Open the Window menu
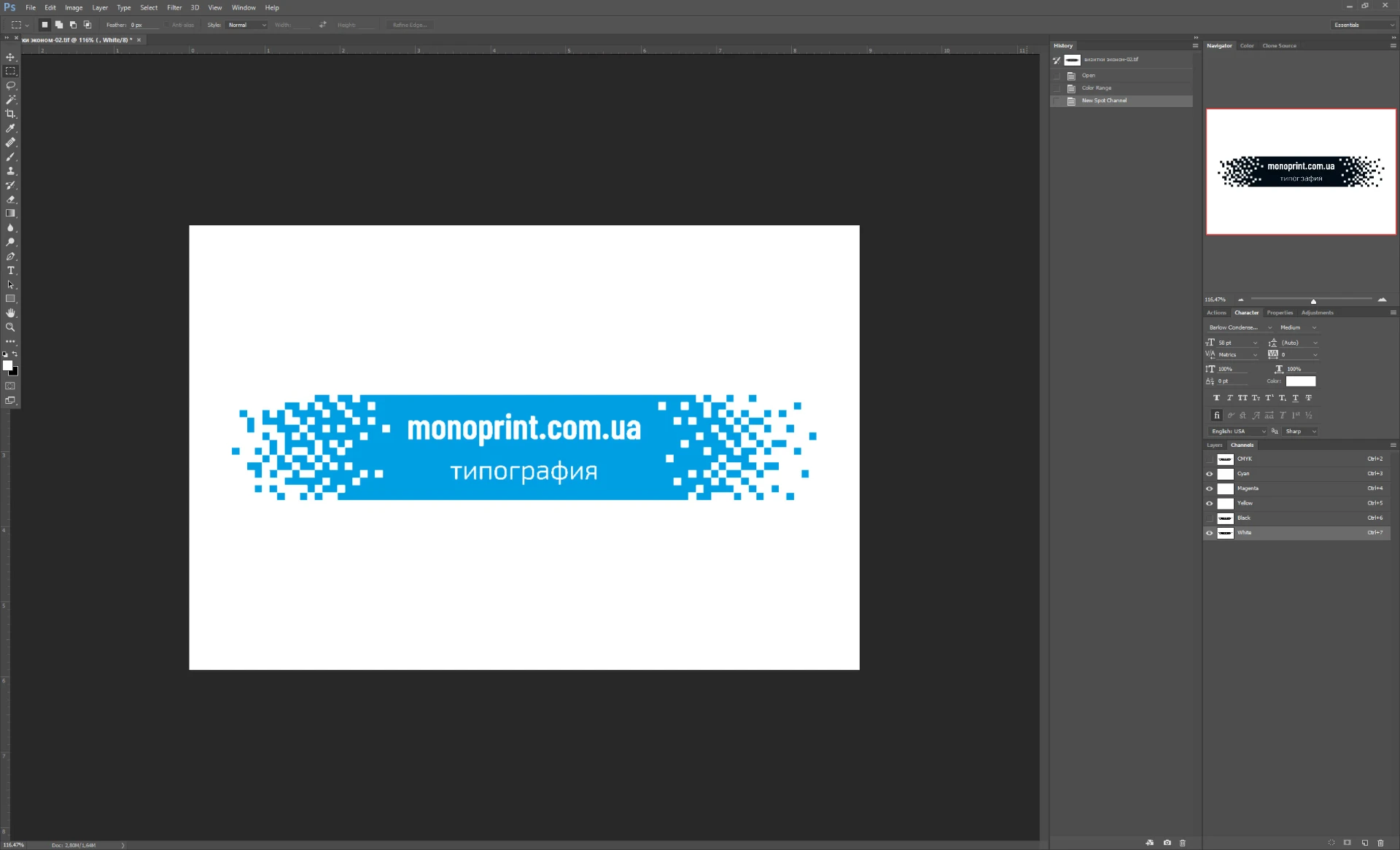Viewport: 1400px width, 850px height. 244,7
